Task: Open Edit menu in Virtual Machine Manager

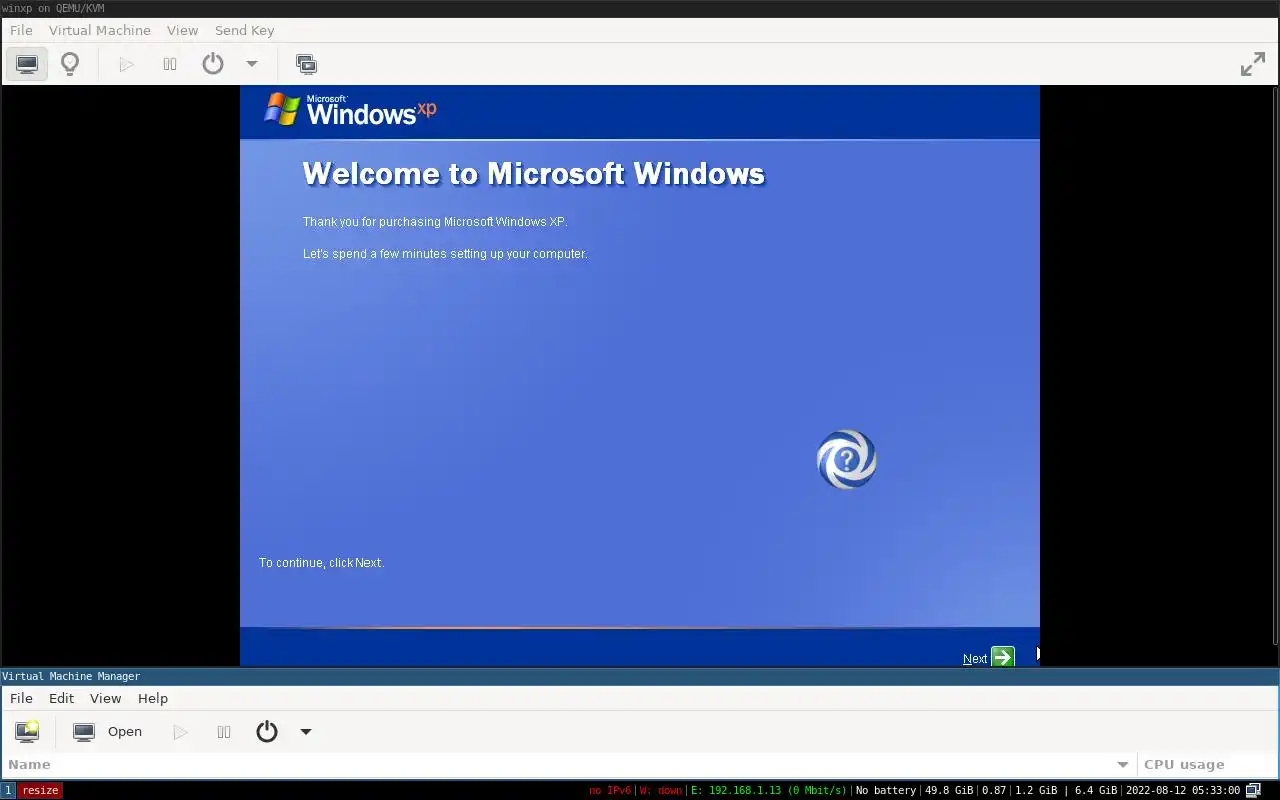Action: (x=62, y=698)
